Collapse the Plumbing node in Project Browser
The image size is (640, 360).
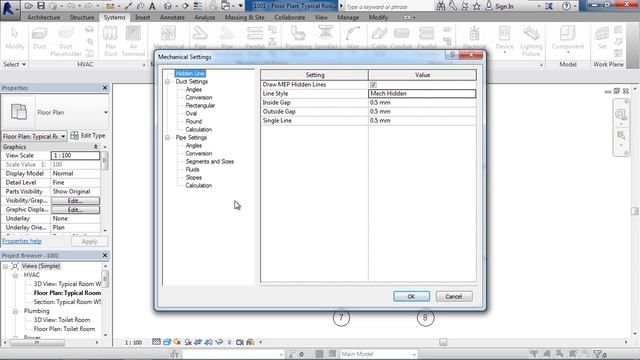point(15,311)
